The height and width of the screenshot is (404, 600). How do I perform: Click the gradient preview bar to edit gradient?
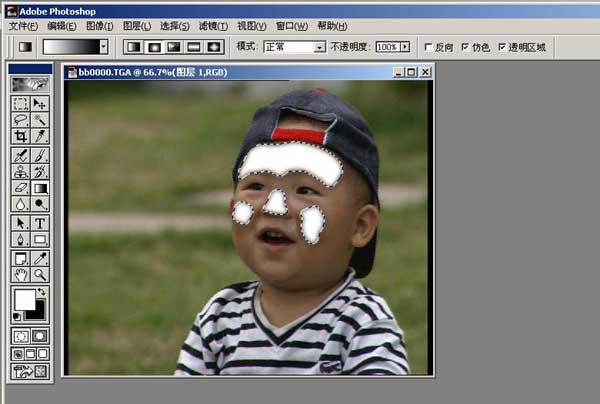click(72, 47)
